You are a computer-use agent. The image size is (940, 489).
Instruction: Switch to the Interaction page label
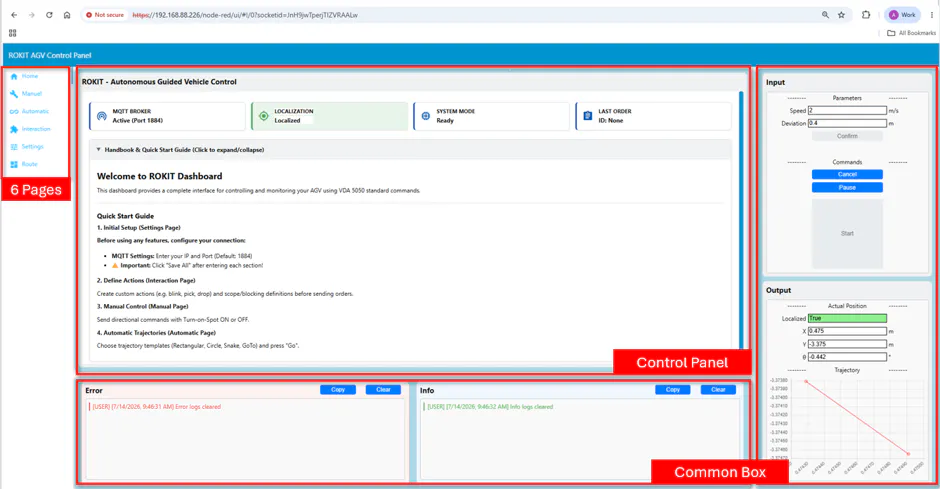(x=36, y=129)
